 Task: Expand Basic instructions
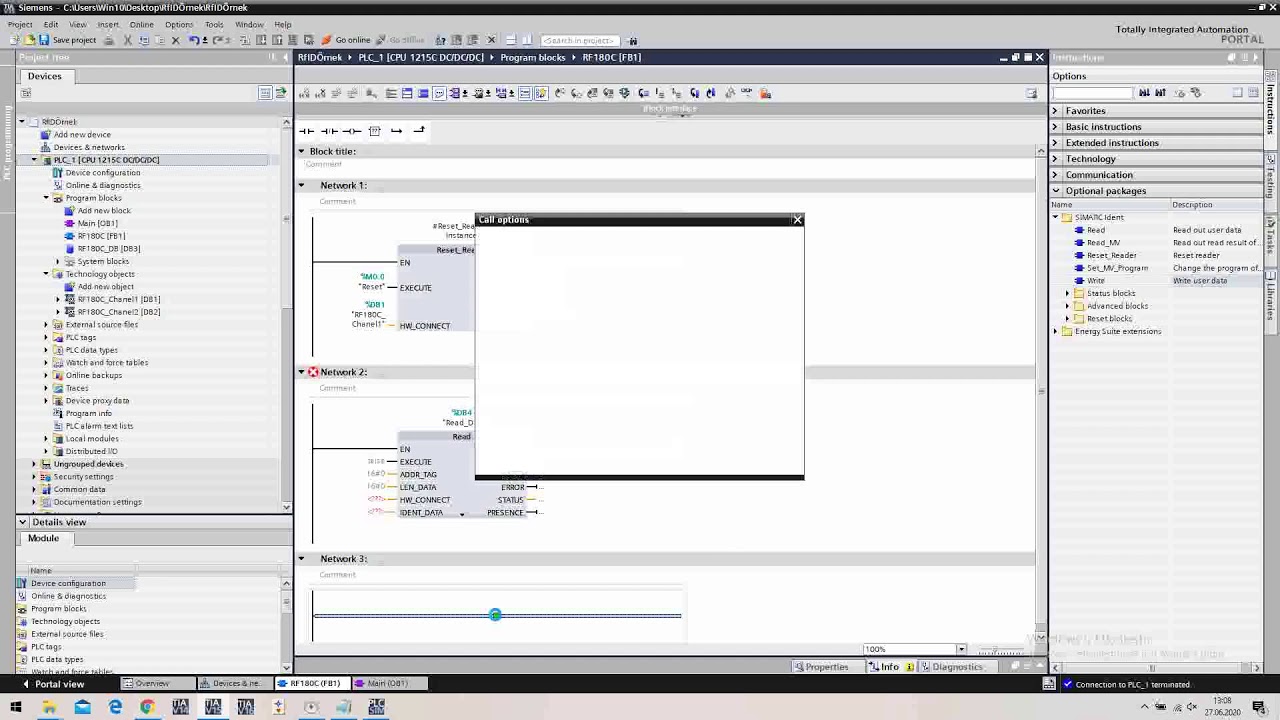[x=1054, y=127]
